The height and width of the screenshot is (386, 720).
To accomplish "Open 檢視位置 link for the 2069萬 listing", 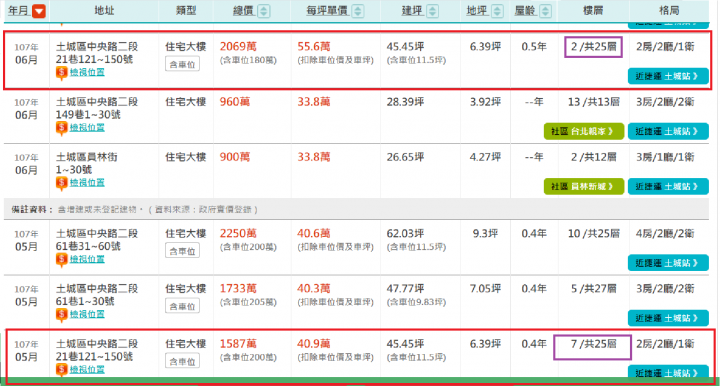I will (x=87, y=72).
